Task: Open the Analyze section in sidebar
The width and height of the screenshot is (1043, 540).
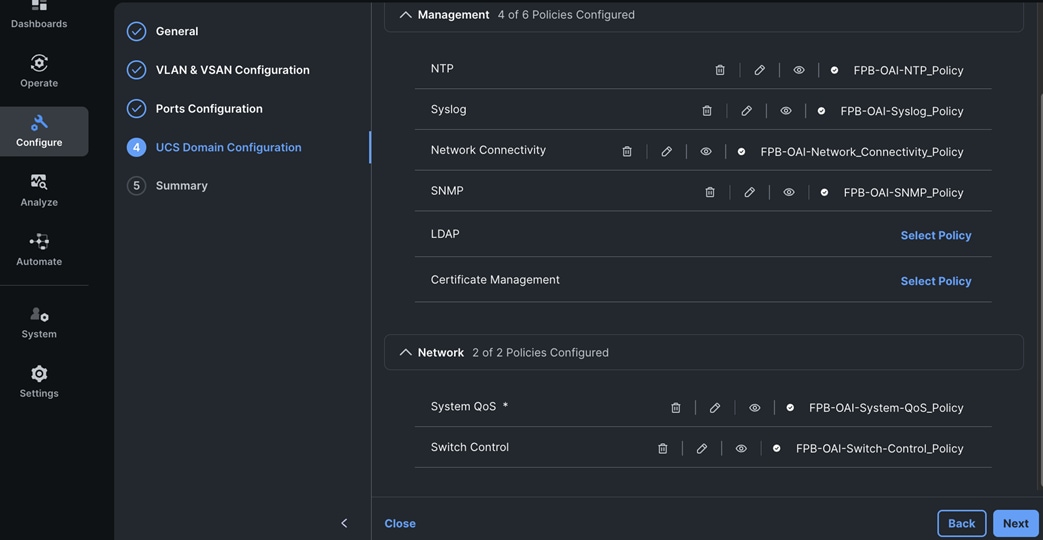Action: click(x=39, y=190)
